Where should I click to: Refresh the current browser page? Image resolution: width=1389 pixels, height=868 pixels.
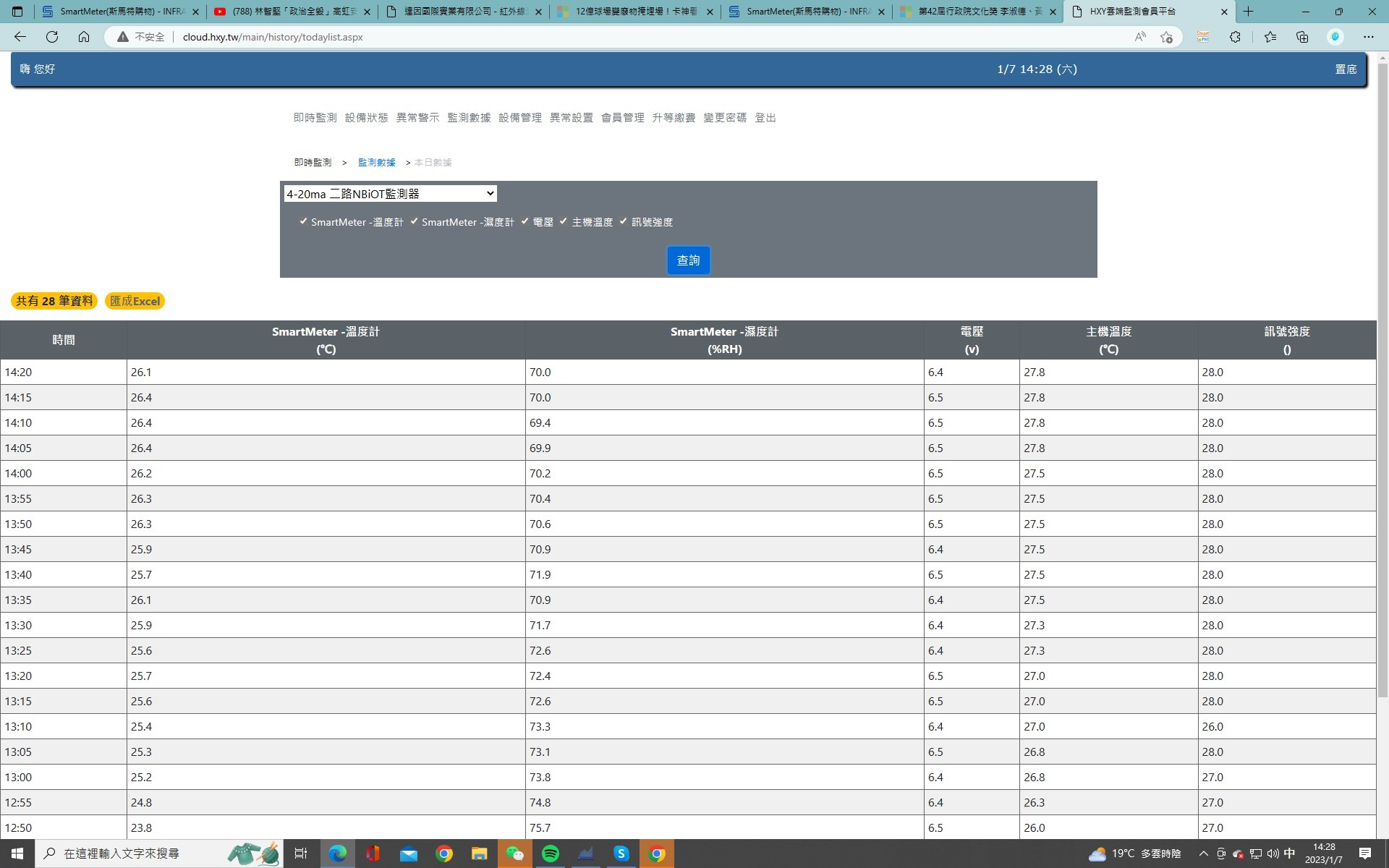pyautogui.click(x=52, y=37)
